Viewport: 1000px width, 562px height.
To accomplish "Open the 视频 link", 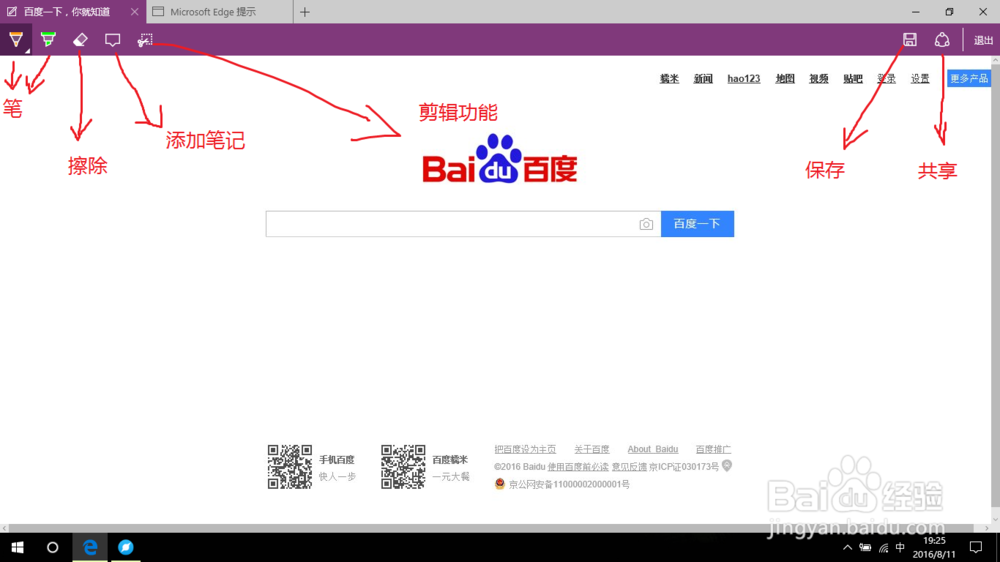I will 819,78.
